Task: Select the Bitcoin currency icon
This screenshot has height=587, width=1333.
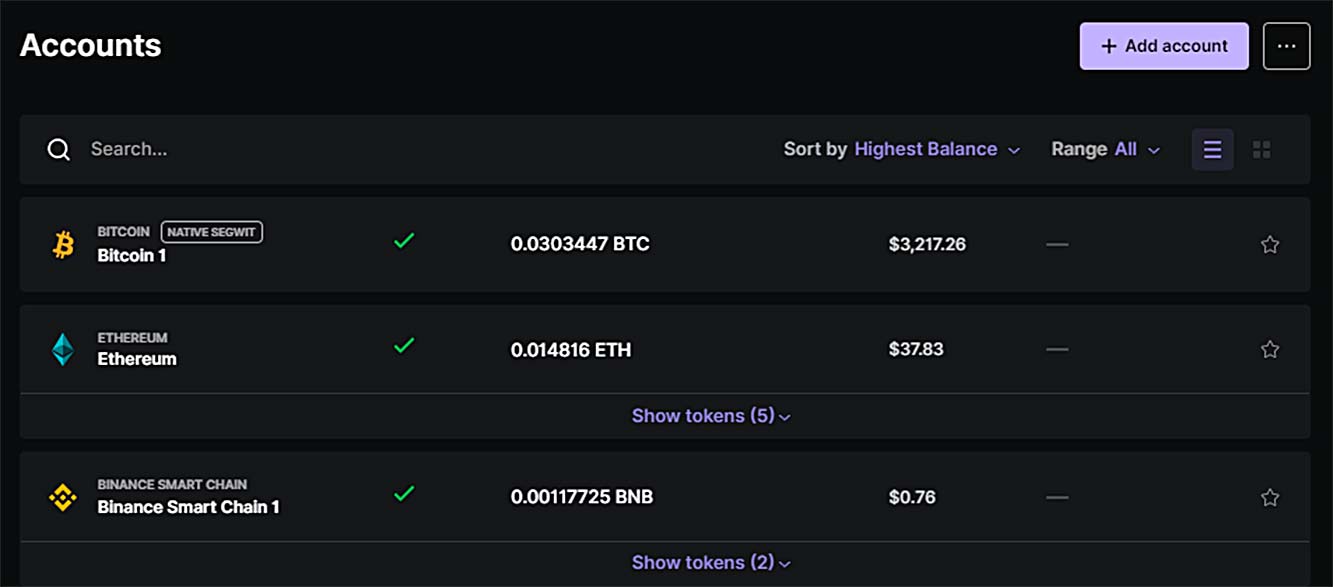Action: [x=63, y=243]
